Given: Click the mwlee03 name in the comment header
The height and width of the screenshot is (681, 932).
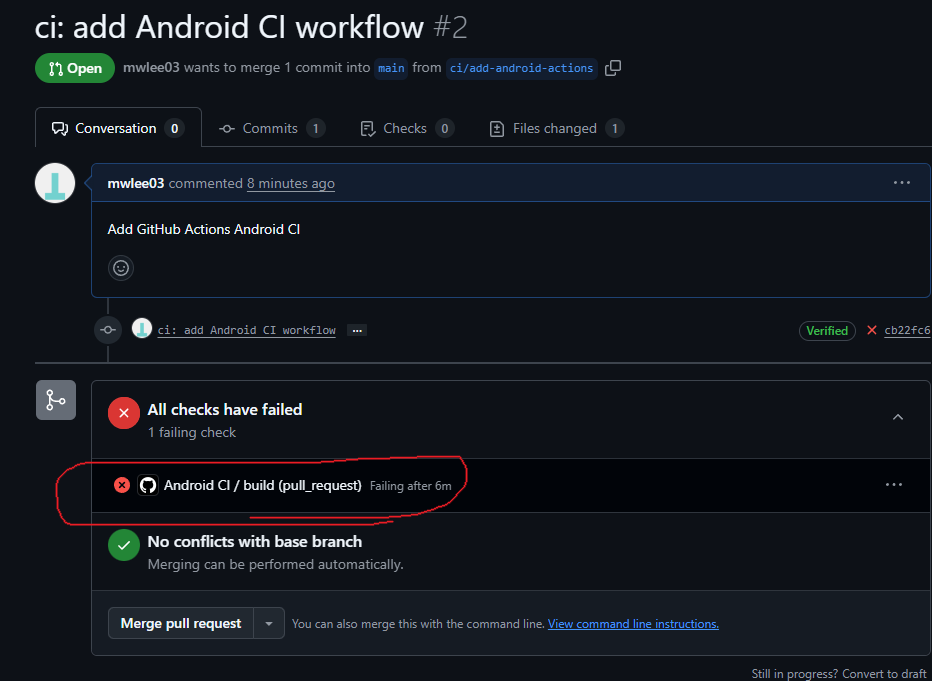Looking at the screenshot, I should [136, 184].
